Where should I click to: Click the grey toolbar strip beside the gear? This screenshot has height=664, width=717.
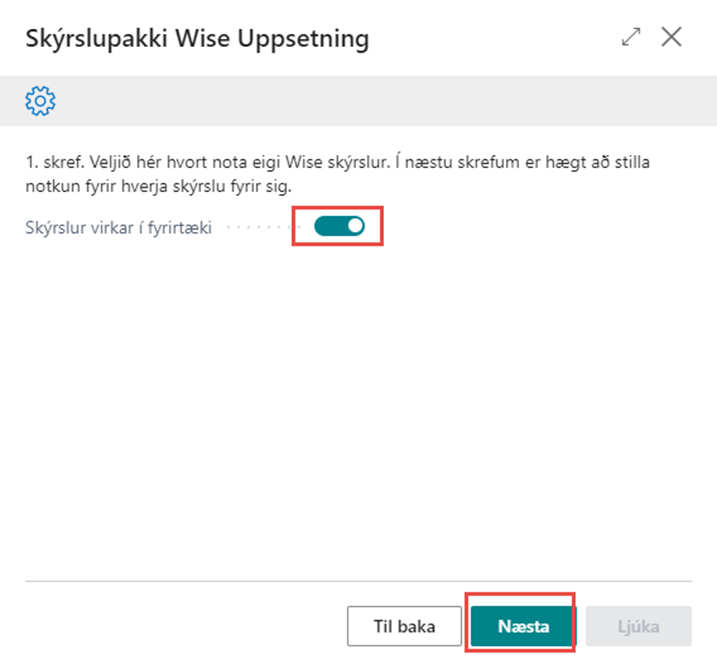click(380, 100)
